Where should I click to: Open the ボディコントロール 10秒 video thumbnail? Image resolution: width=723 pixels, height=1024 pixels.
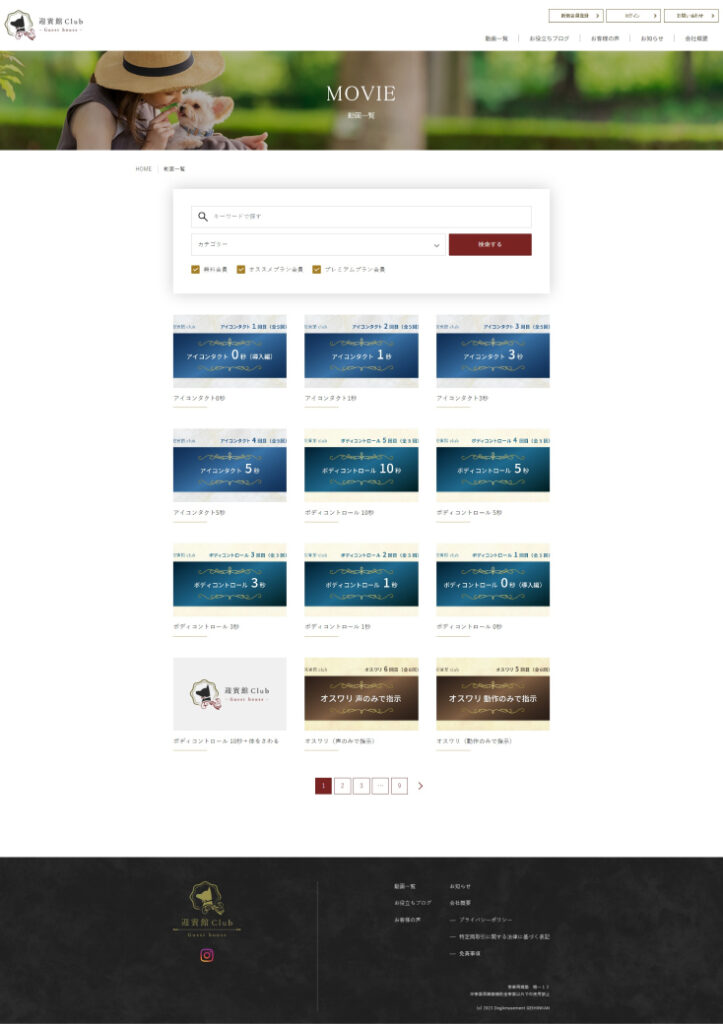(x=361, y=466)
